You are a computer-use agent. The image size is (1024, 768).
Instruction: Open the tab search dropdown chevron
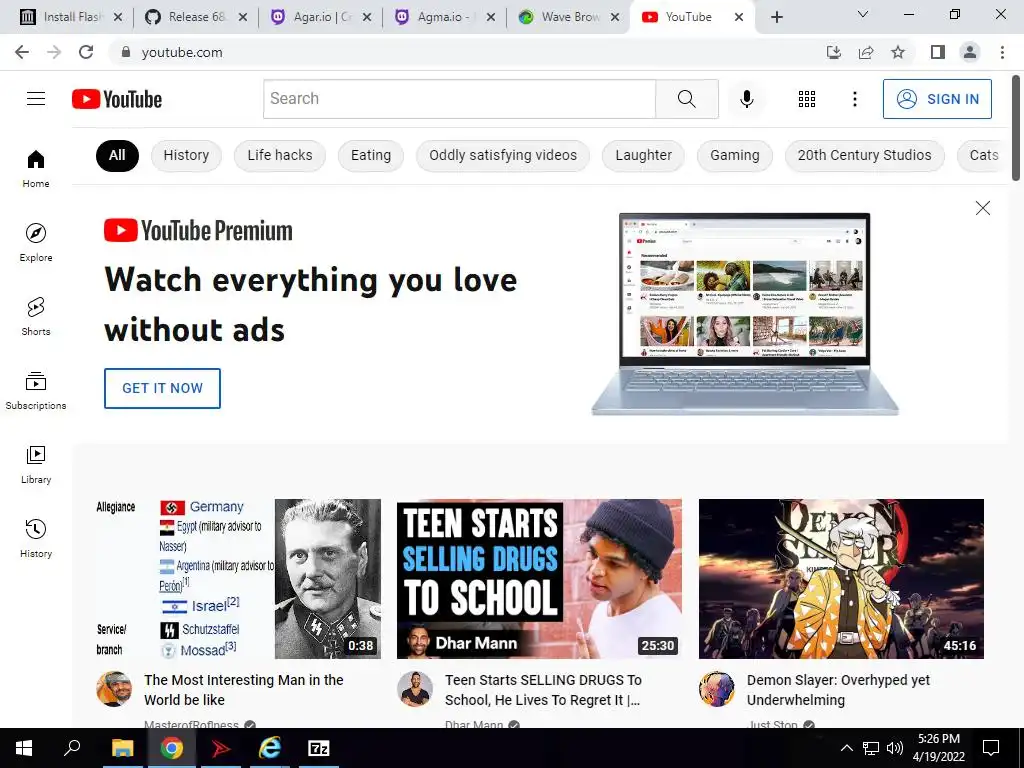click(x=863, y=14)
